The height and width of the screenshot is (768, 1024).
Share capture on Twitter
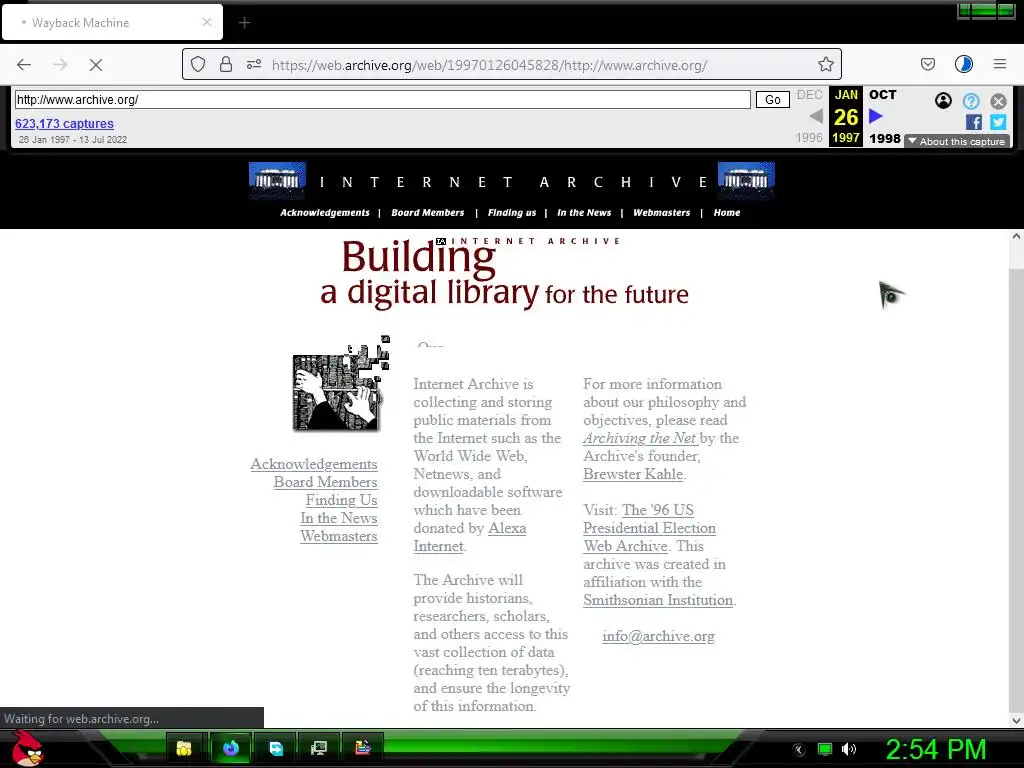coord(998,122)
